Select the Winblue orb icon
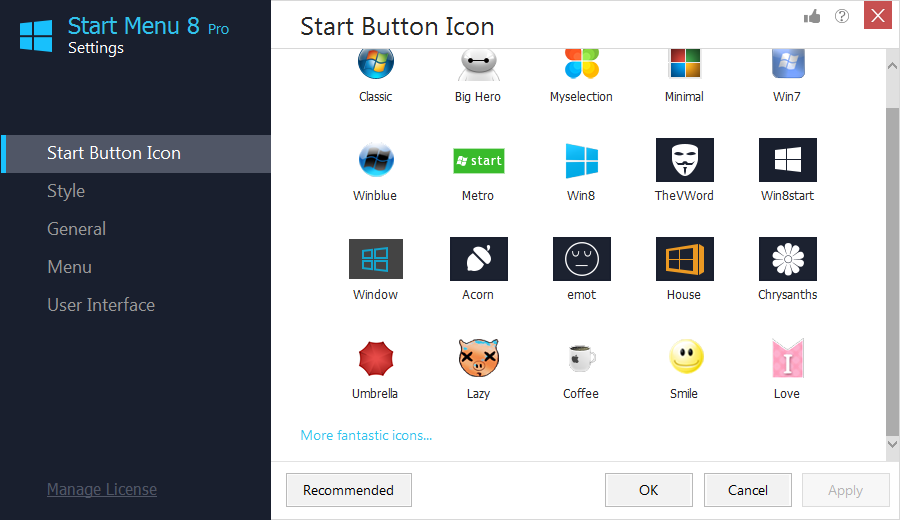Screen dimensions: 900x520 click(376, 160)
